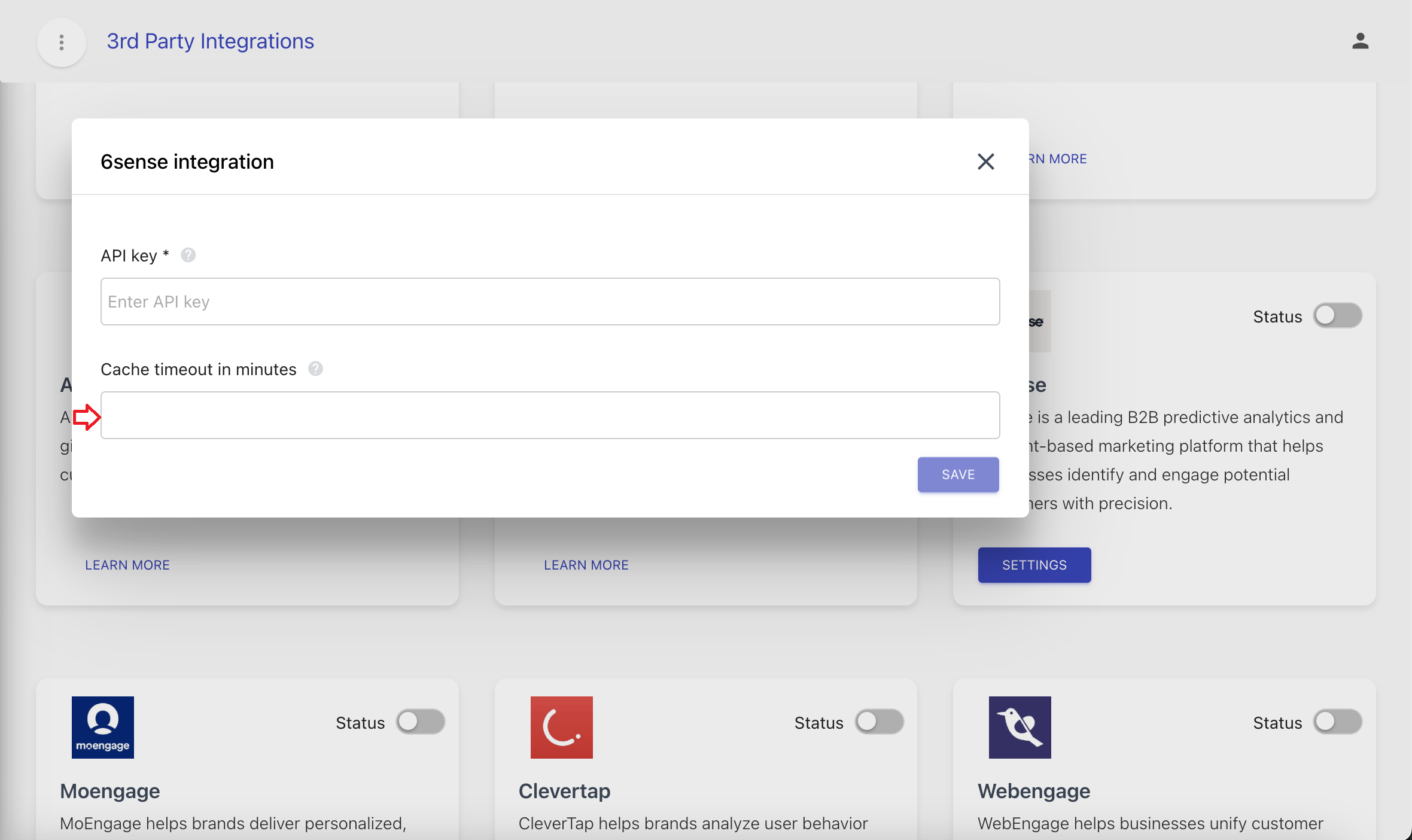Toggle the 6sense Status switch

coord(1337,316)
